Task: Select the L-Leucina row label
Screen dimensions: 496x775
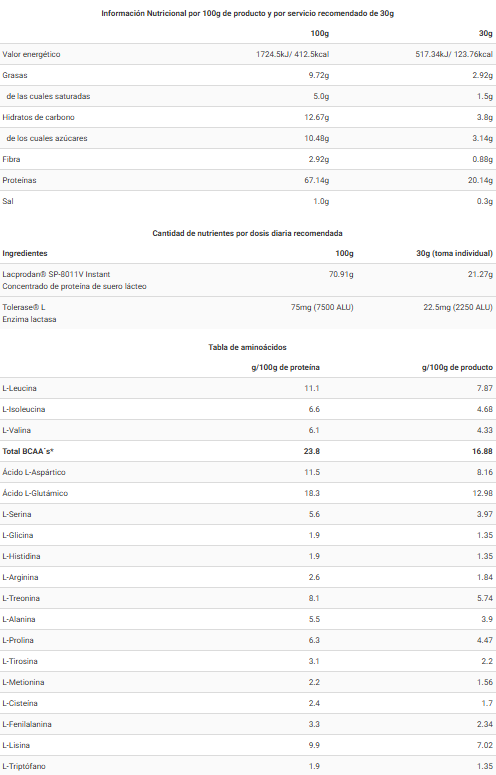Action: [x=19, y=388]
